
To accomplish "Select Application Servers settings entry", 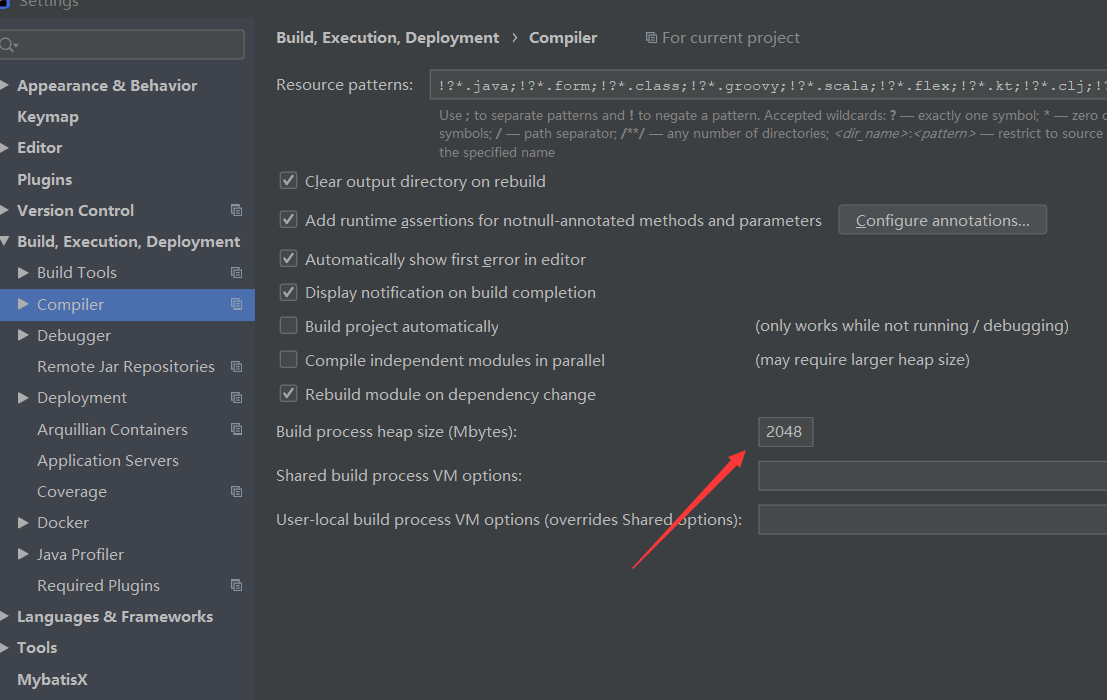I will click(x=108, y=461).
